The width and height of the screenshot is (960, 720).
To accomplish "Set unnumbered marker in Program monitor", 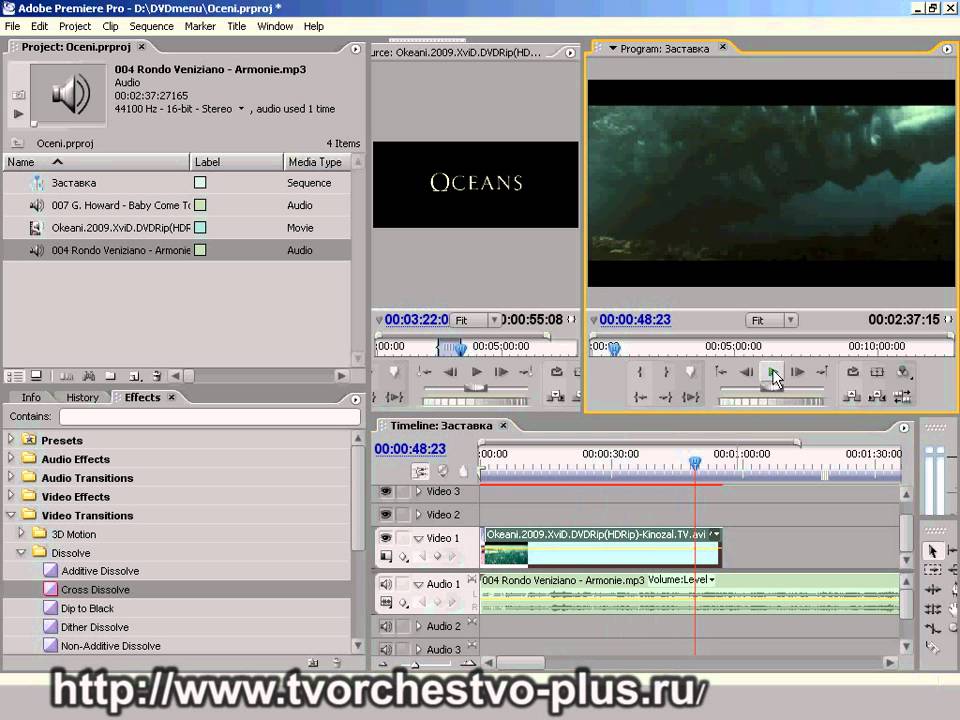I will coord(691,372).
